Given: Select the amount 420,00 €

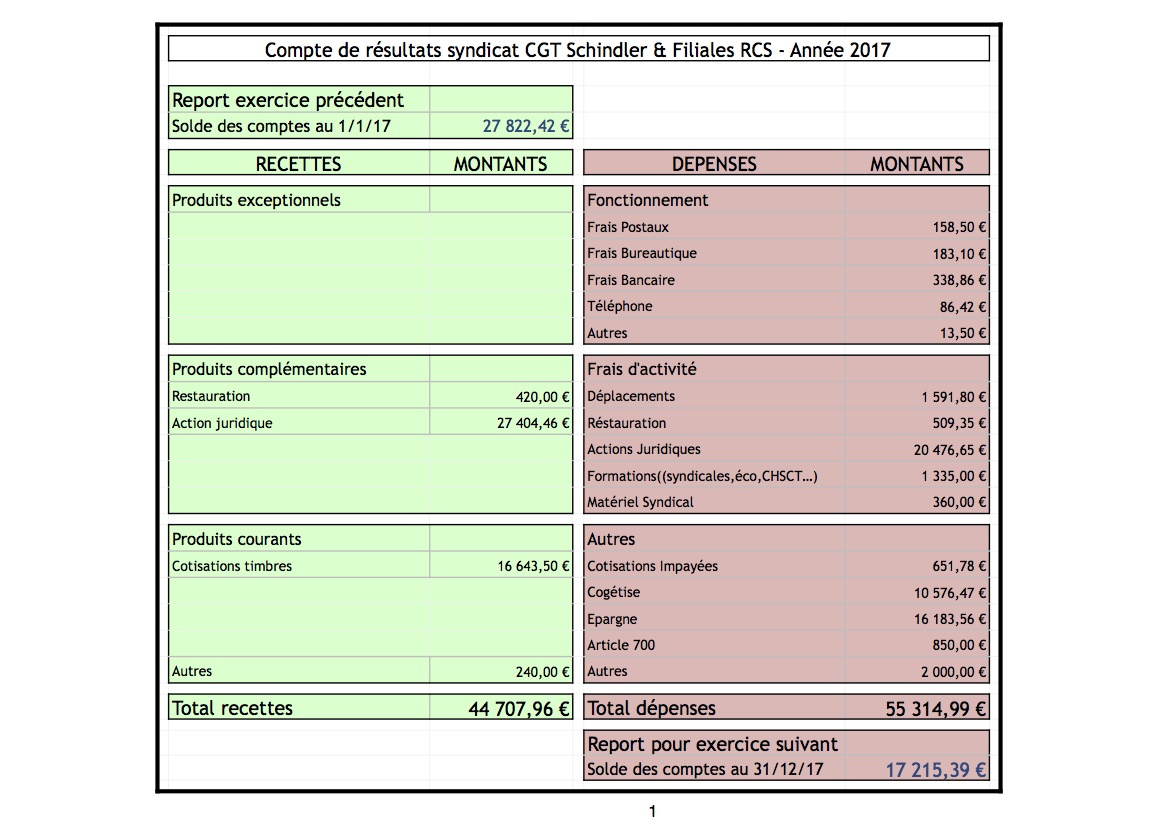Looking at the screenshot, I should click(x=542, y=397).
